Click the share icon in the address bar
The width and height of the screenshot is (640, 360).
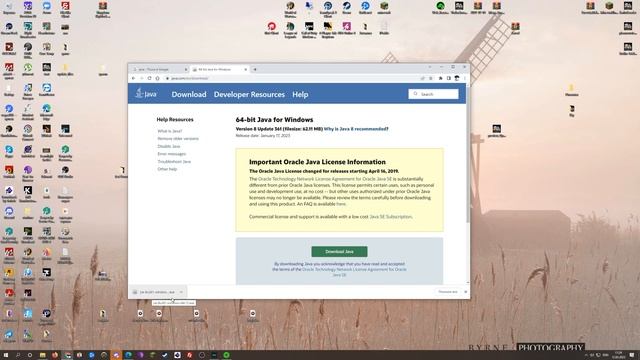tap(422, 78)
